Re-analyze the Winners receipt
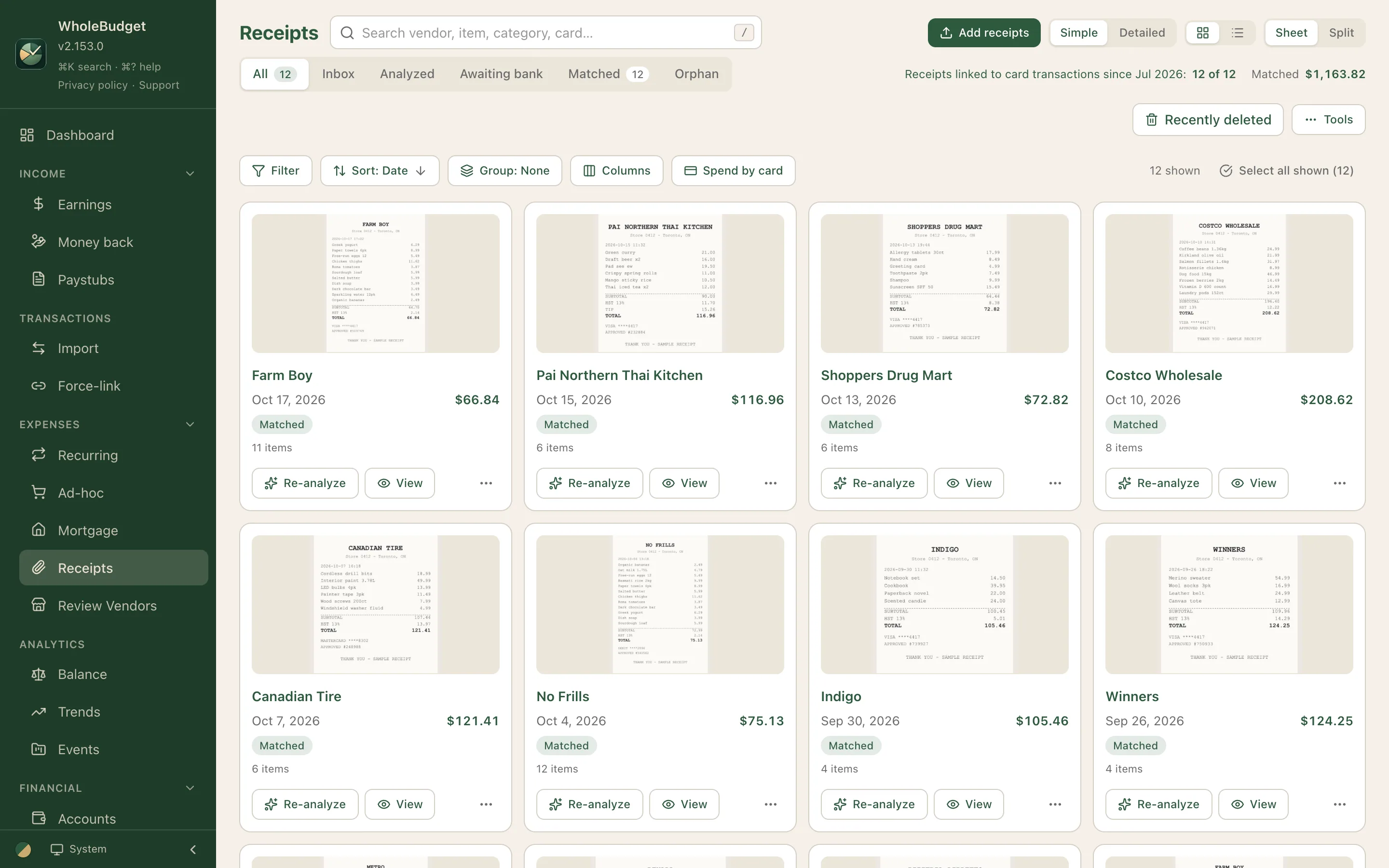The image size is (1389, 868). click(x=1159, y=804)
